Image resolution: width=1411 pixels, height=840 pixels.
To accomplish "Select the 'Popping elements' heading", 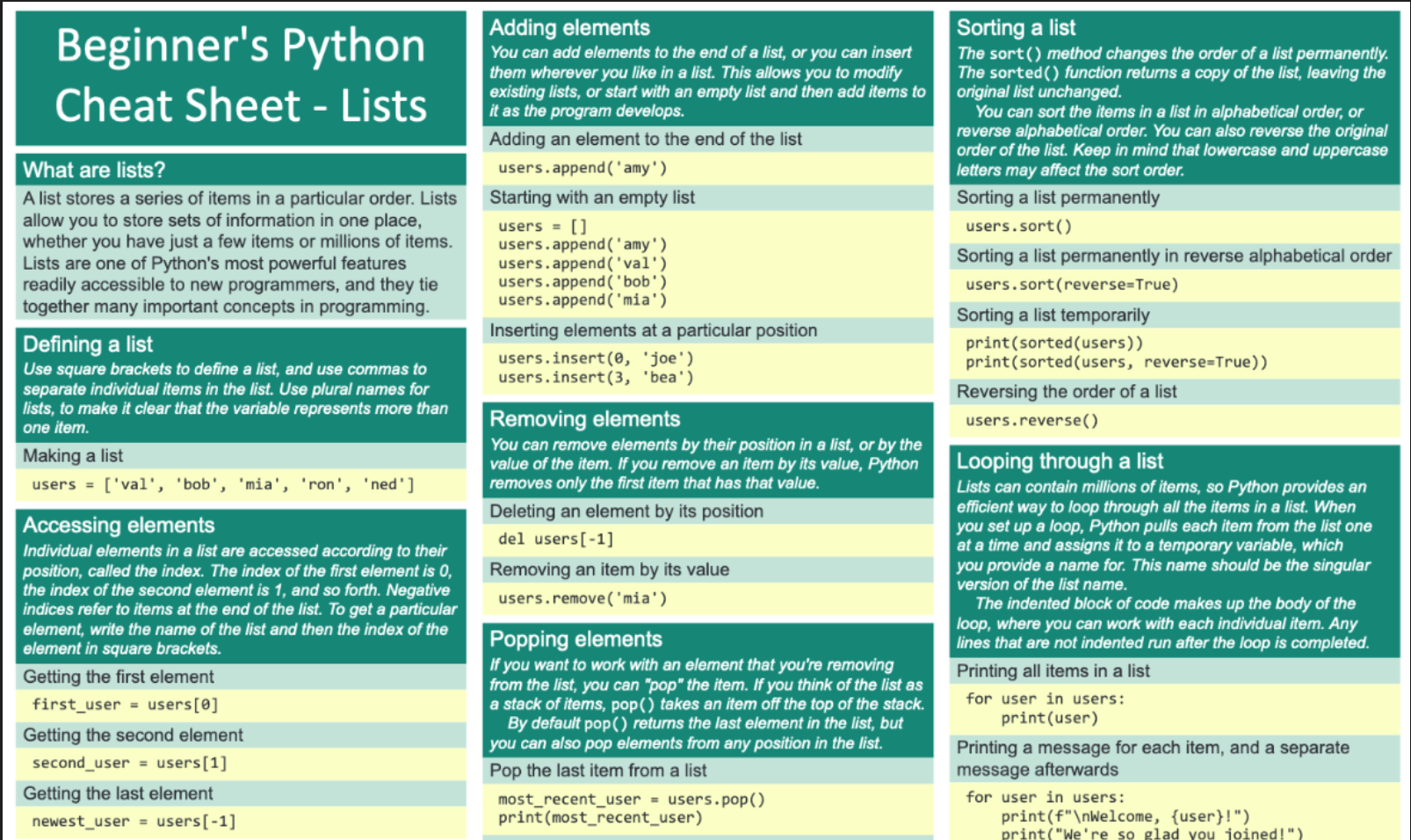I will pos(575,640).
